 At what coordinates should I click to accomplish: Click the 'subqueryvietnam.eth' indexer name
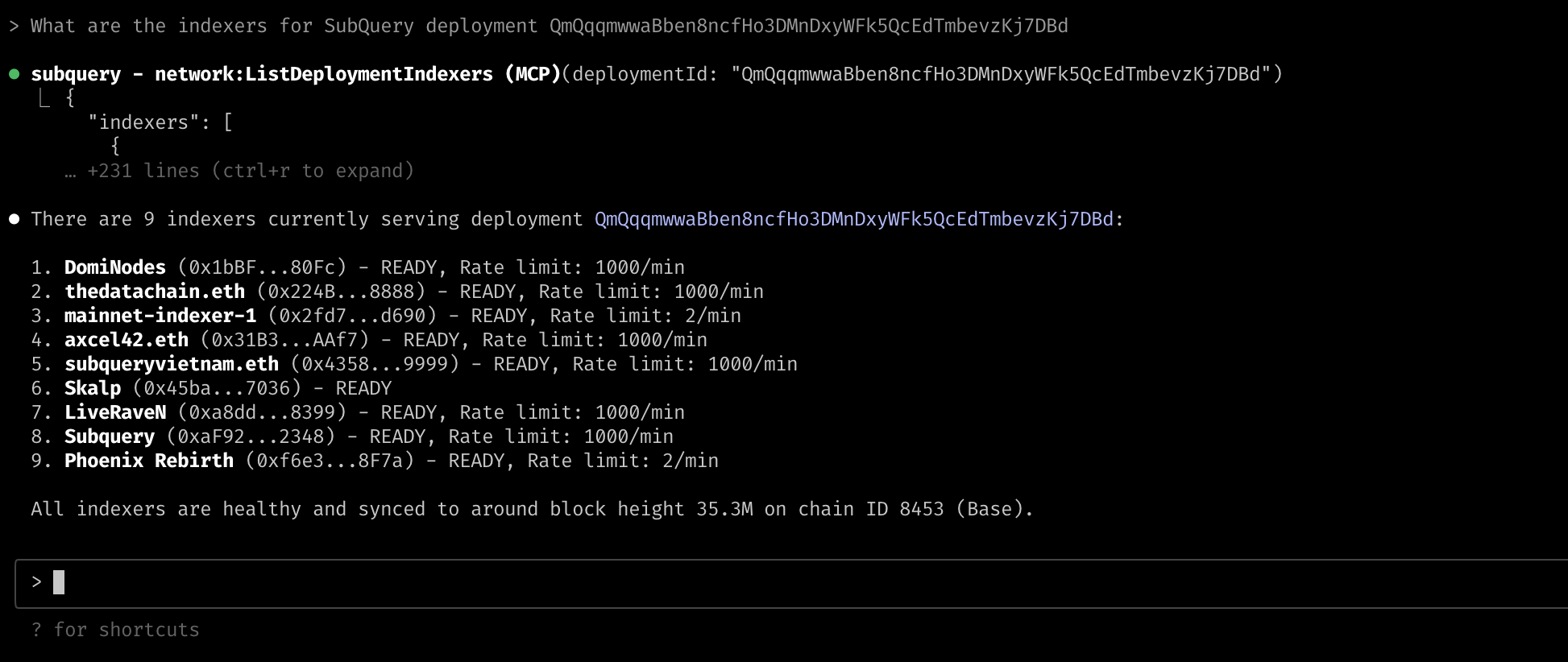[172, 364]
